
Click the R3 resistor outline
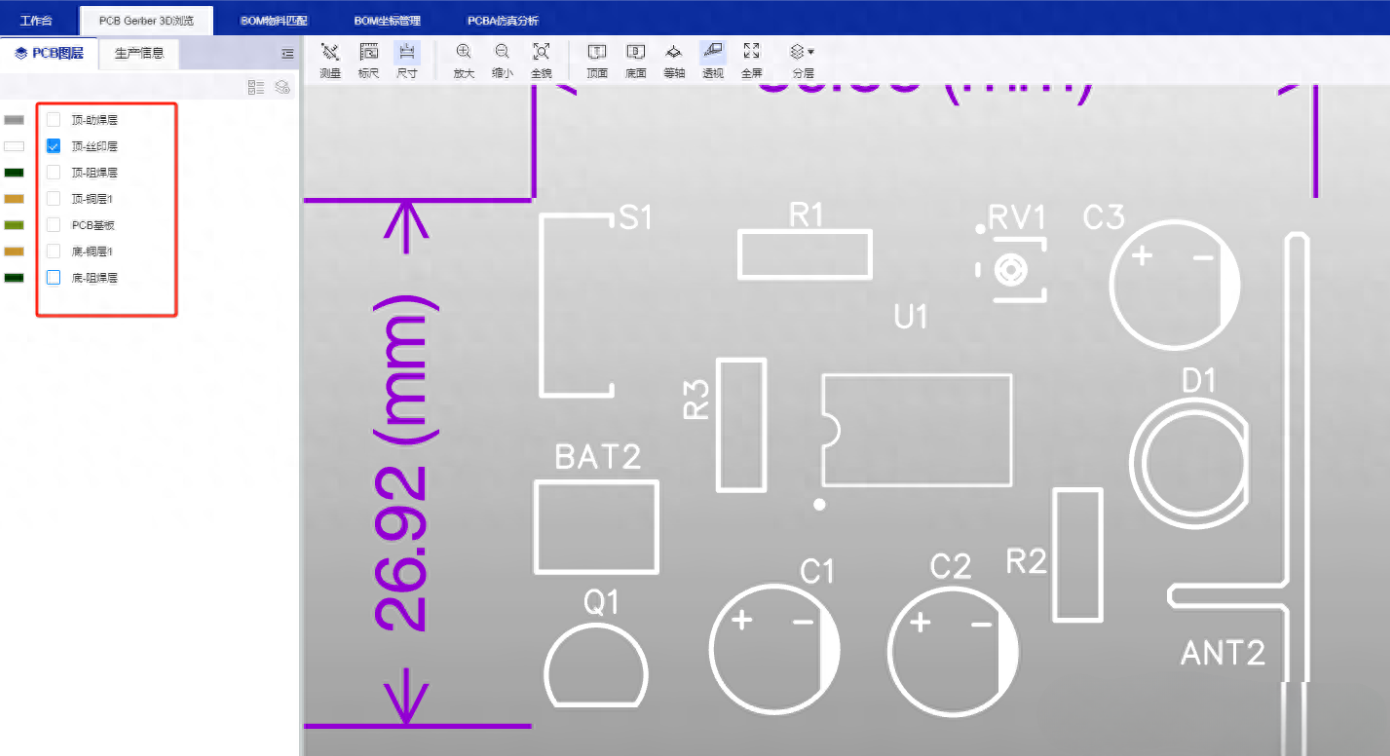[x=741, y=425]
